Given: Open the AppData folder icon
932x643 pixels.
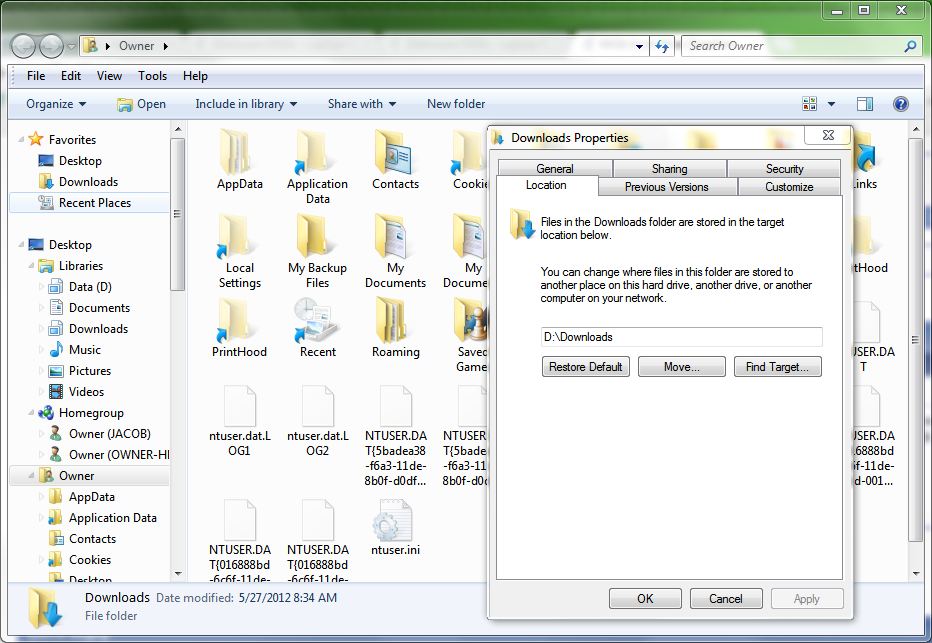Looking at the screenshot, I should 239,151.
